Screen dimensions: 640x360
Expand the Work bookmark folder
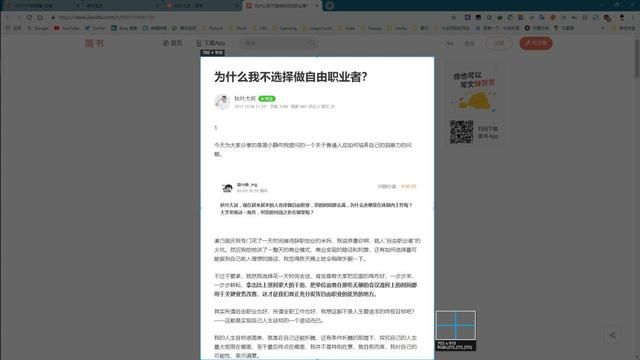[x=238, y=28]
